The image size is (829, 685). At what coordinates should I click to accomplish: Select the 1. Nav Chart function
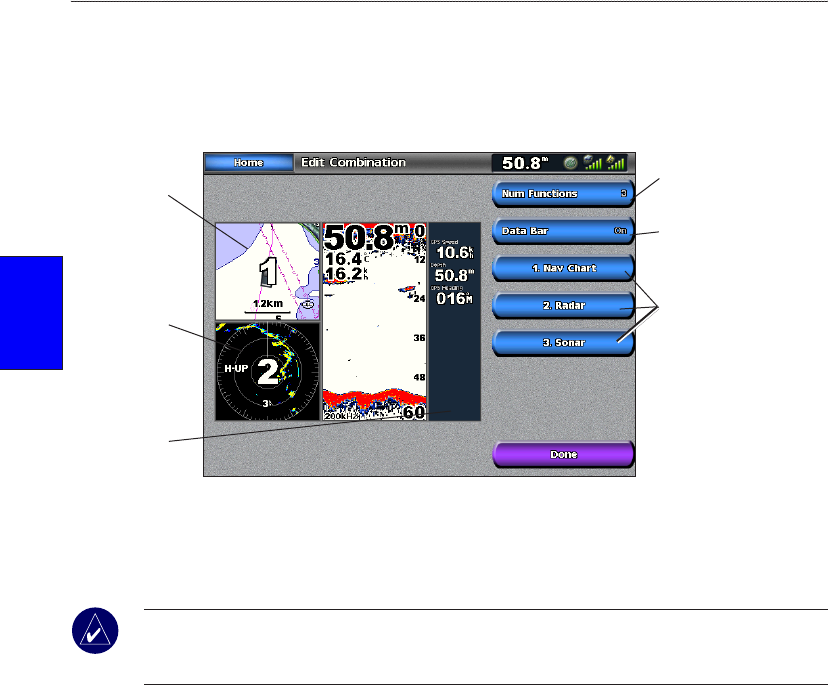pos(563,269)
